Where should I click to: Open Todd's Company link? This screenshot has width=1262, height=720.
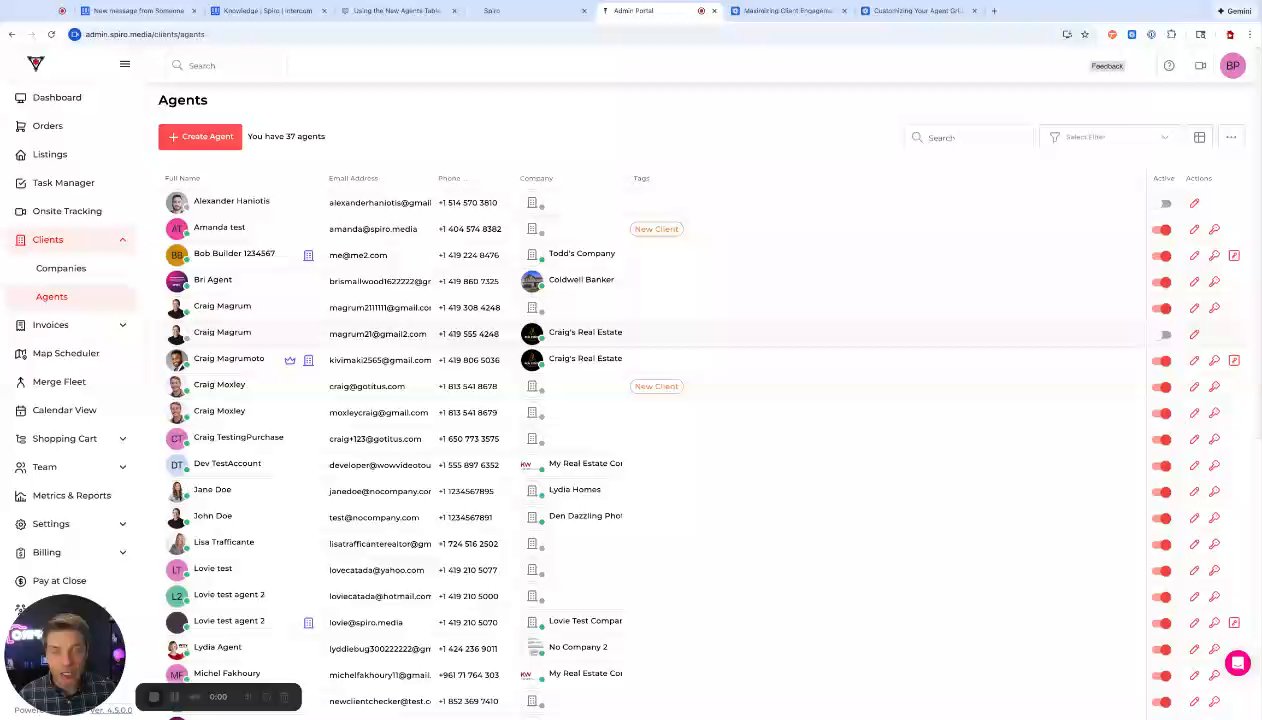click(x=582, y=254)
